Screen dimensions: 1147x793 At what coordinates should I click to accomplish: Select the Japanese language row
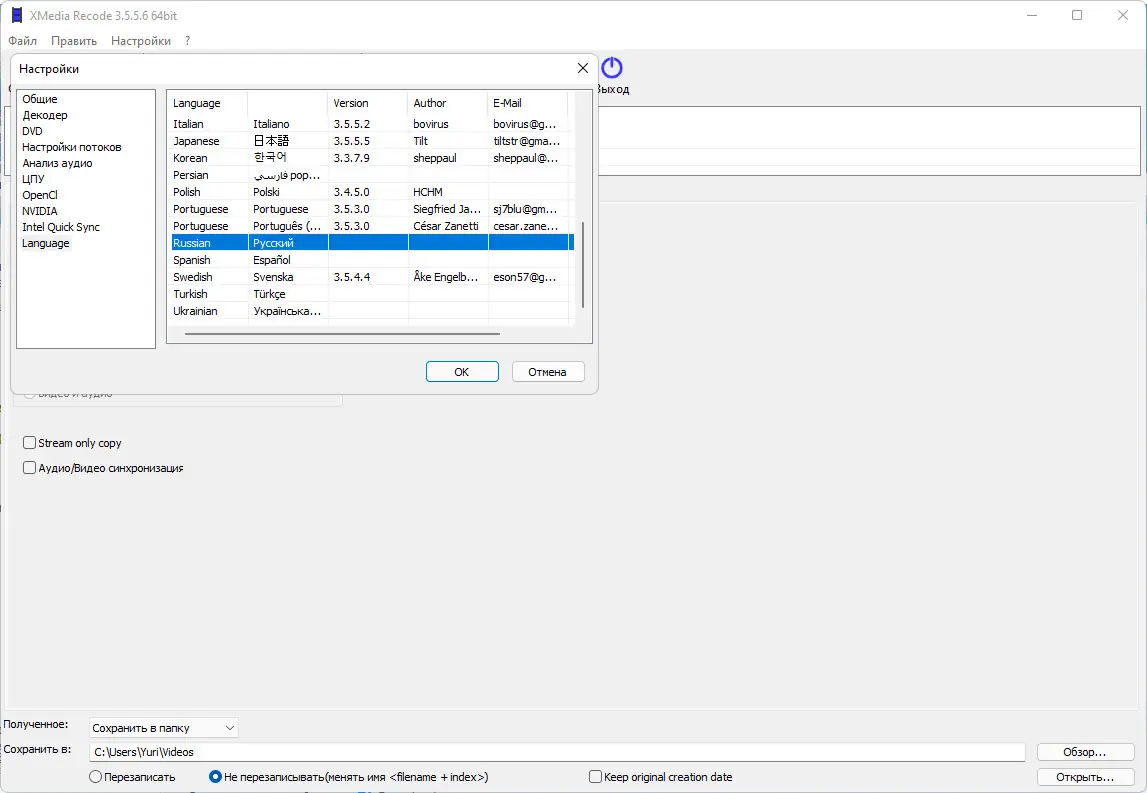point(370,141)
